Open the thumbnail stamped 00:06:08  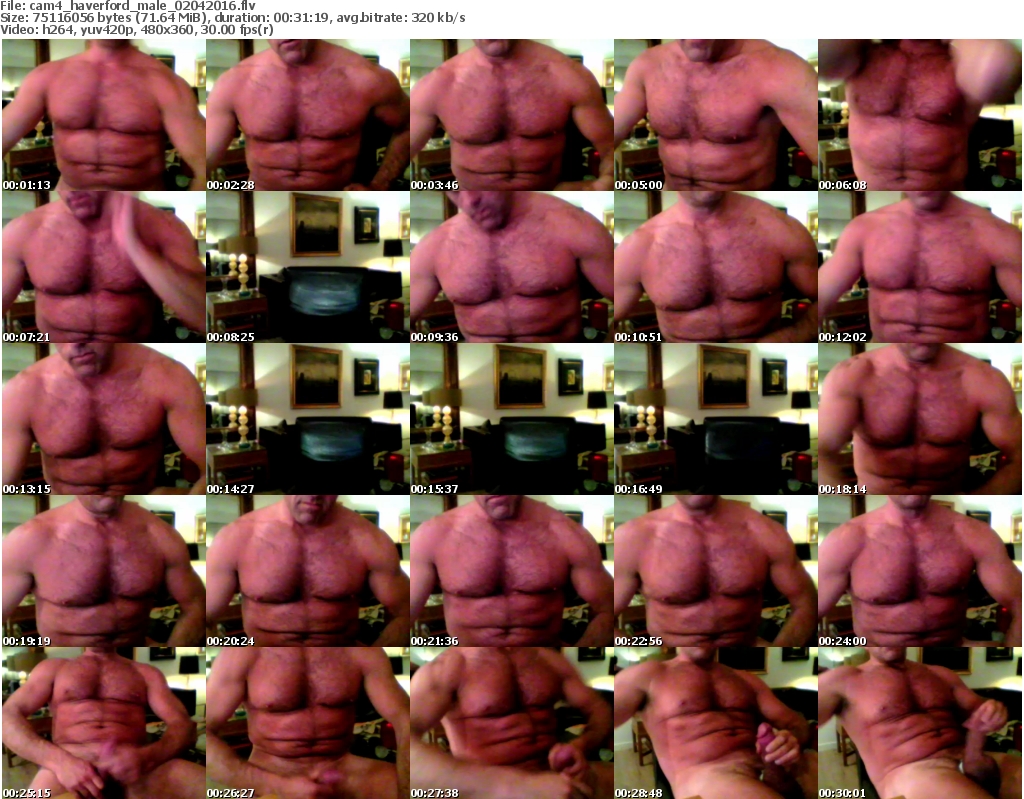click(920, 115)
